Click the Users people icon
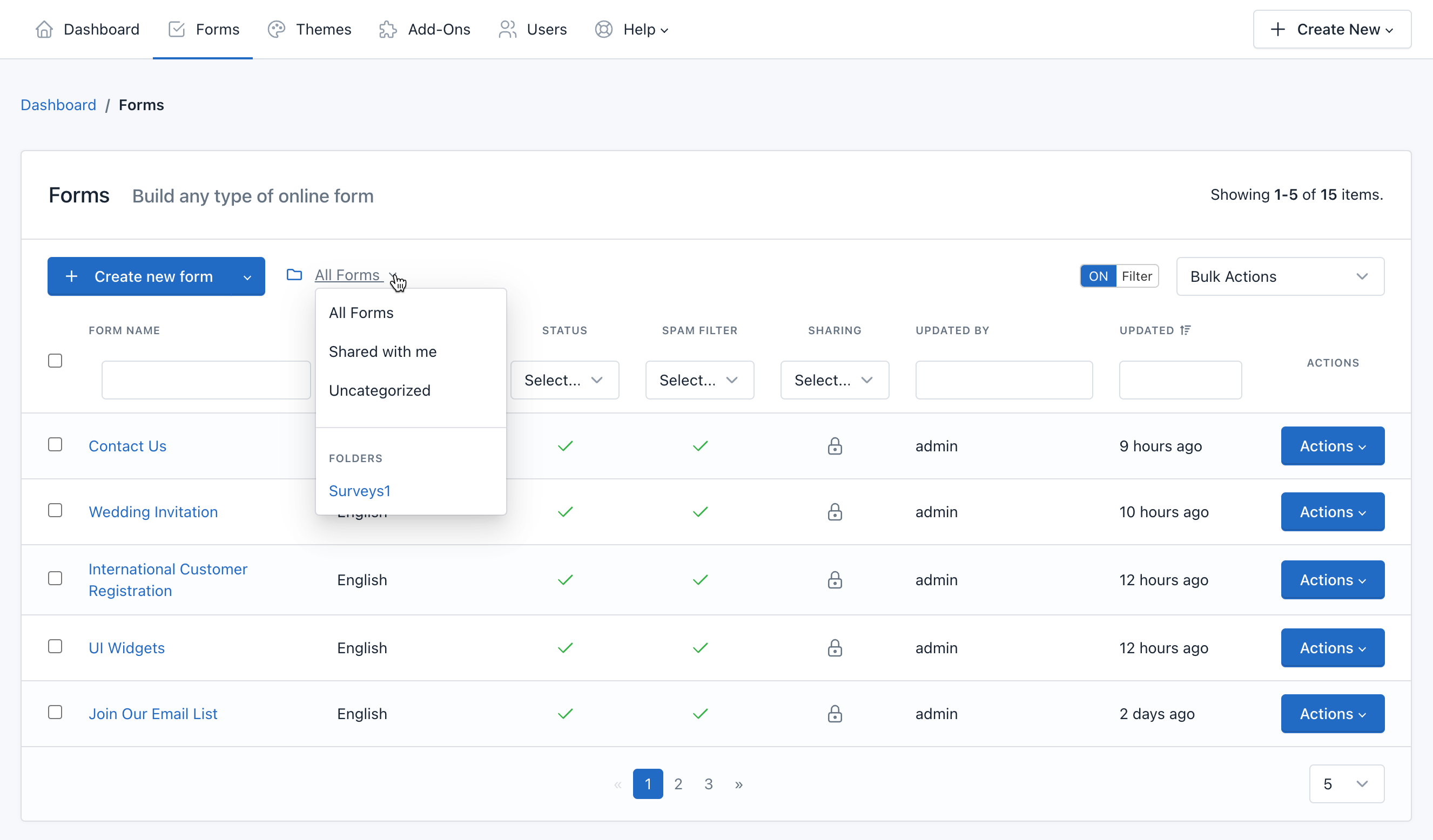Screen dimensions: 1433x840 click(507, 29)
